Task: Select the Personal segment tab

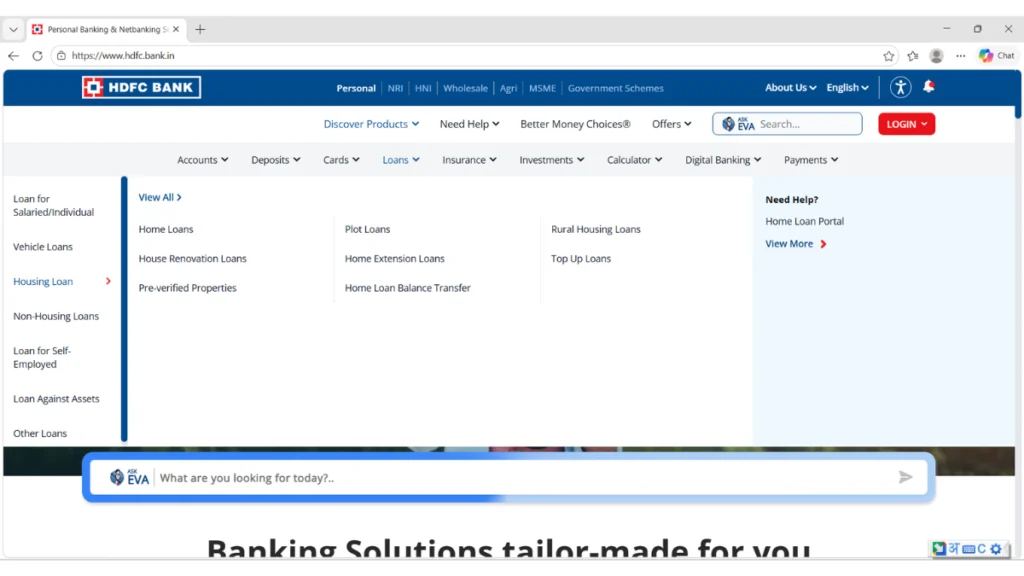Action: click(x=356, y=88)
